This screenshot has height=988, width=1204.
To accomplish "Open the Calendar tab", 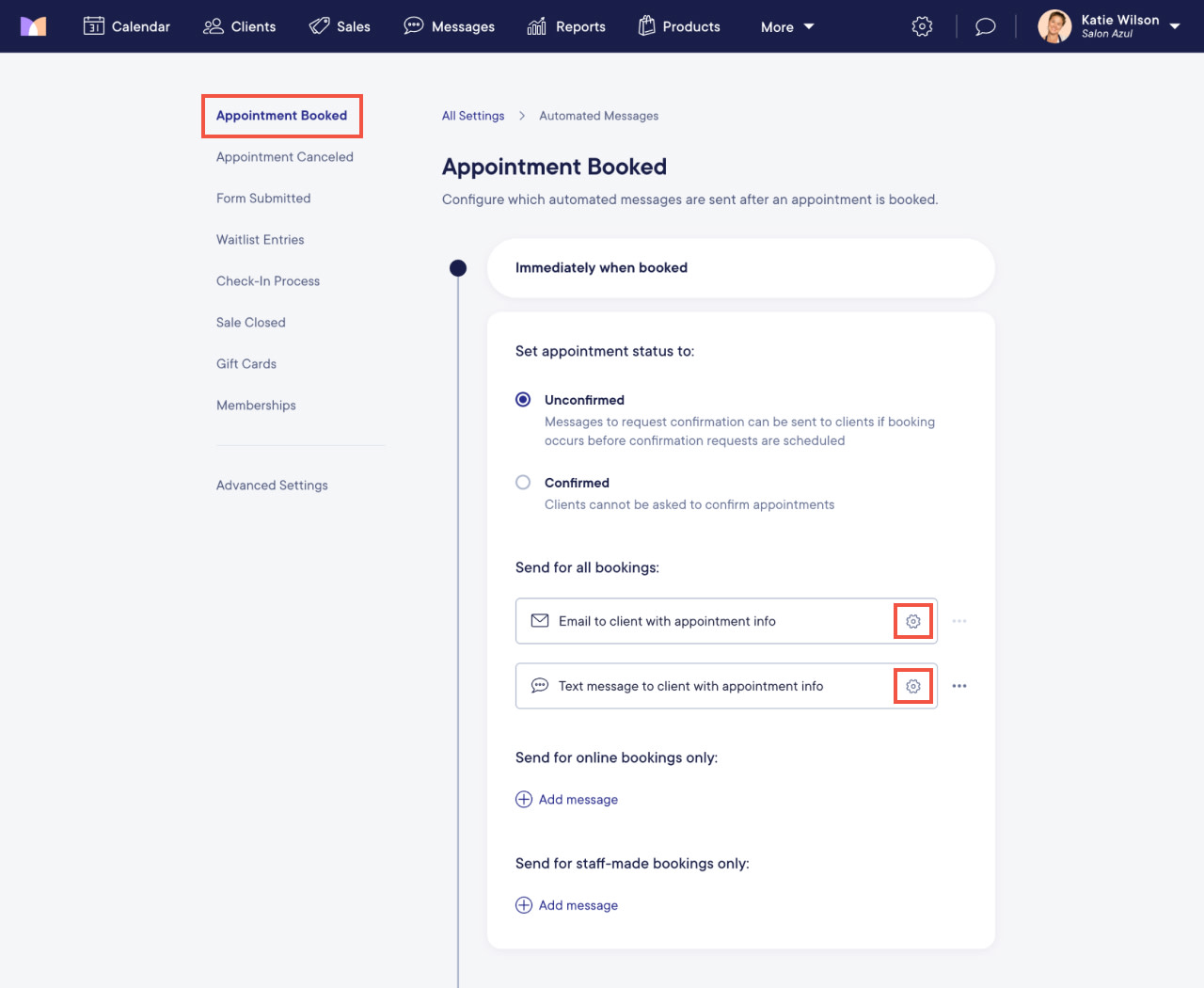I will point(127,26).
